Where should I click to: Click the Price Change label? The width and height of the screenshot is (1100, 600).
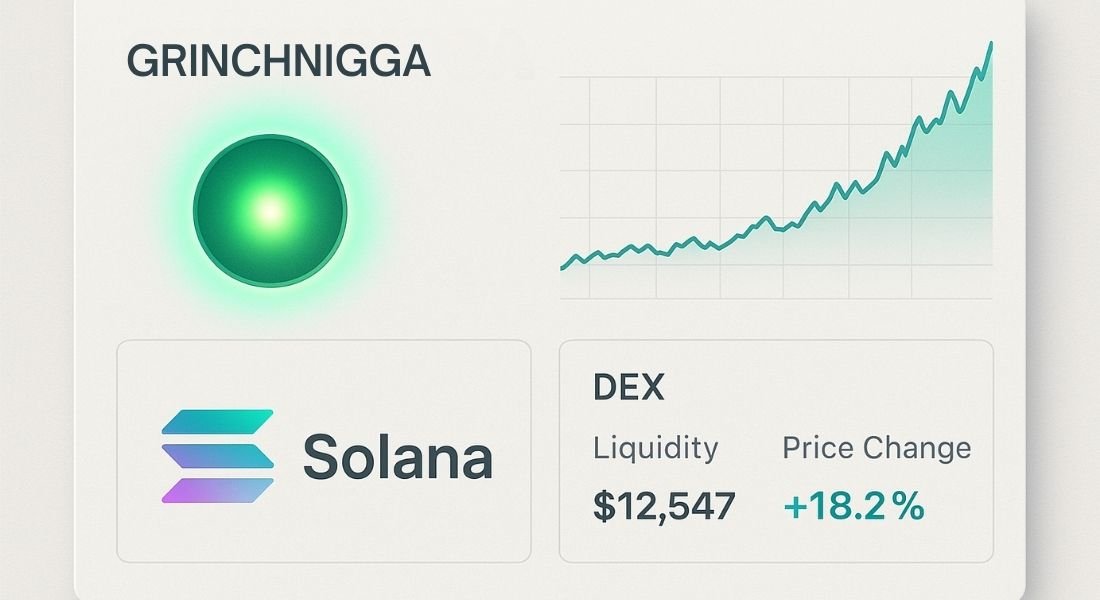point(877,448)
